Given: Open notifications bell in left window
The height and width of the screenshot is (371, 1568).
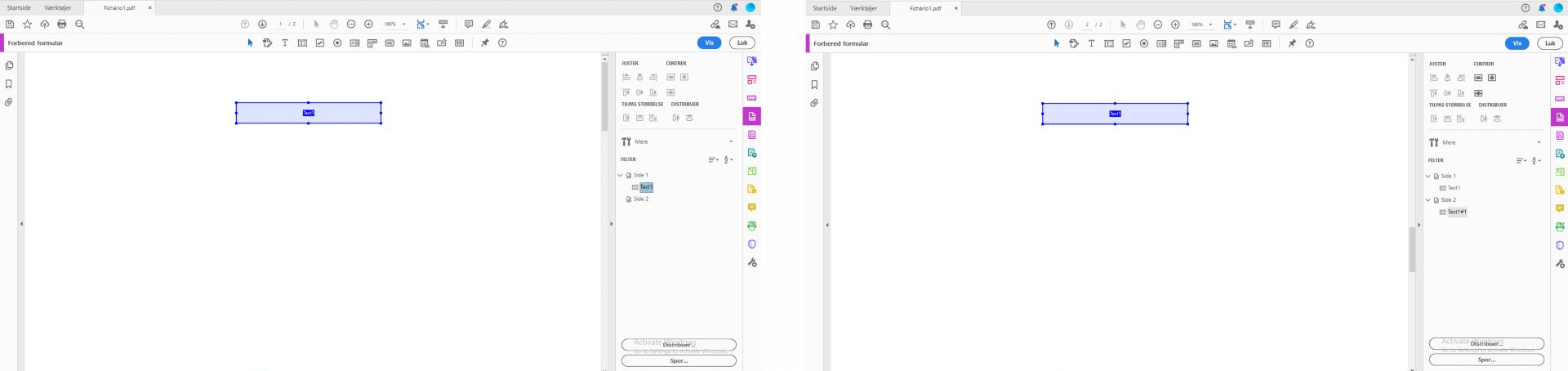Looking at the screenshot, I should pos(734,7).
